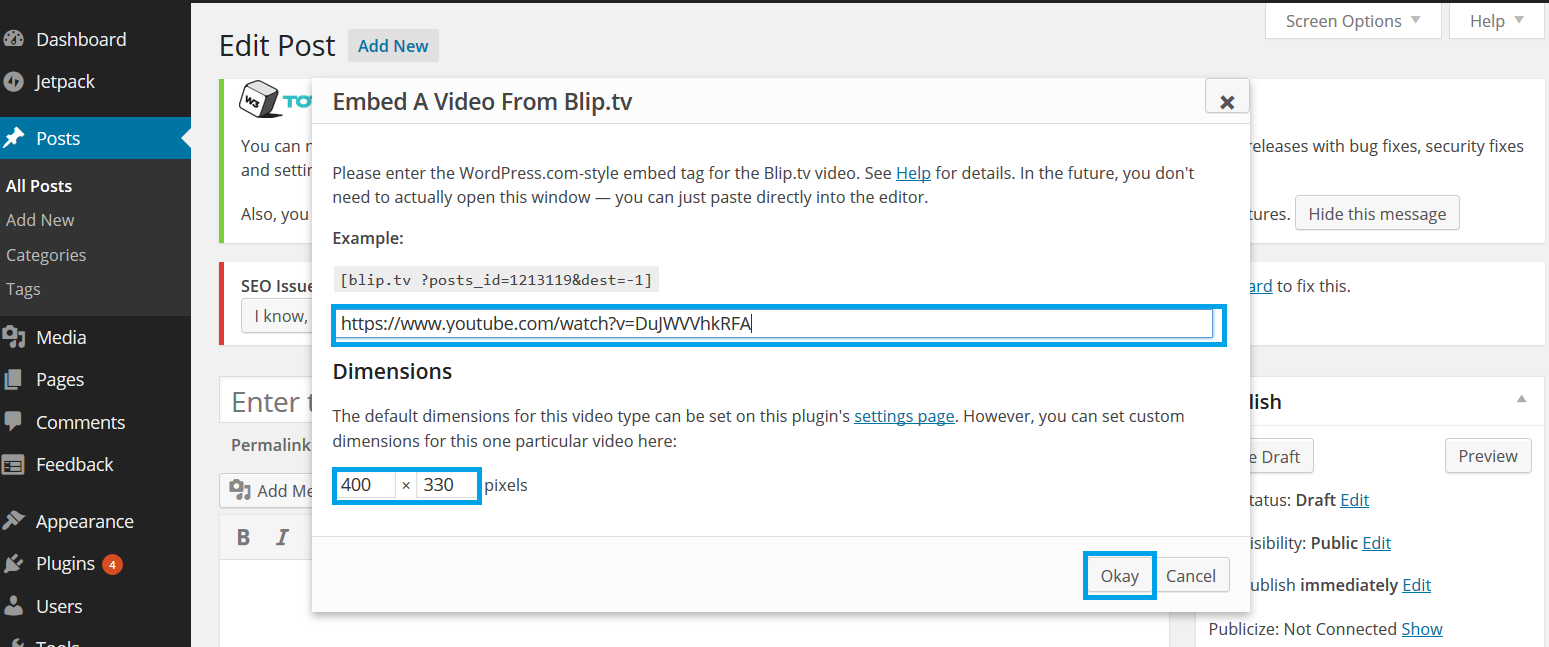The image size is (1549, 647).
Task: Click the Plugins plug icon
Action: tap(14, 564)
